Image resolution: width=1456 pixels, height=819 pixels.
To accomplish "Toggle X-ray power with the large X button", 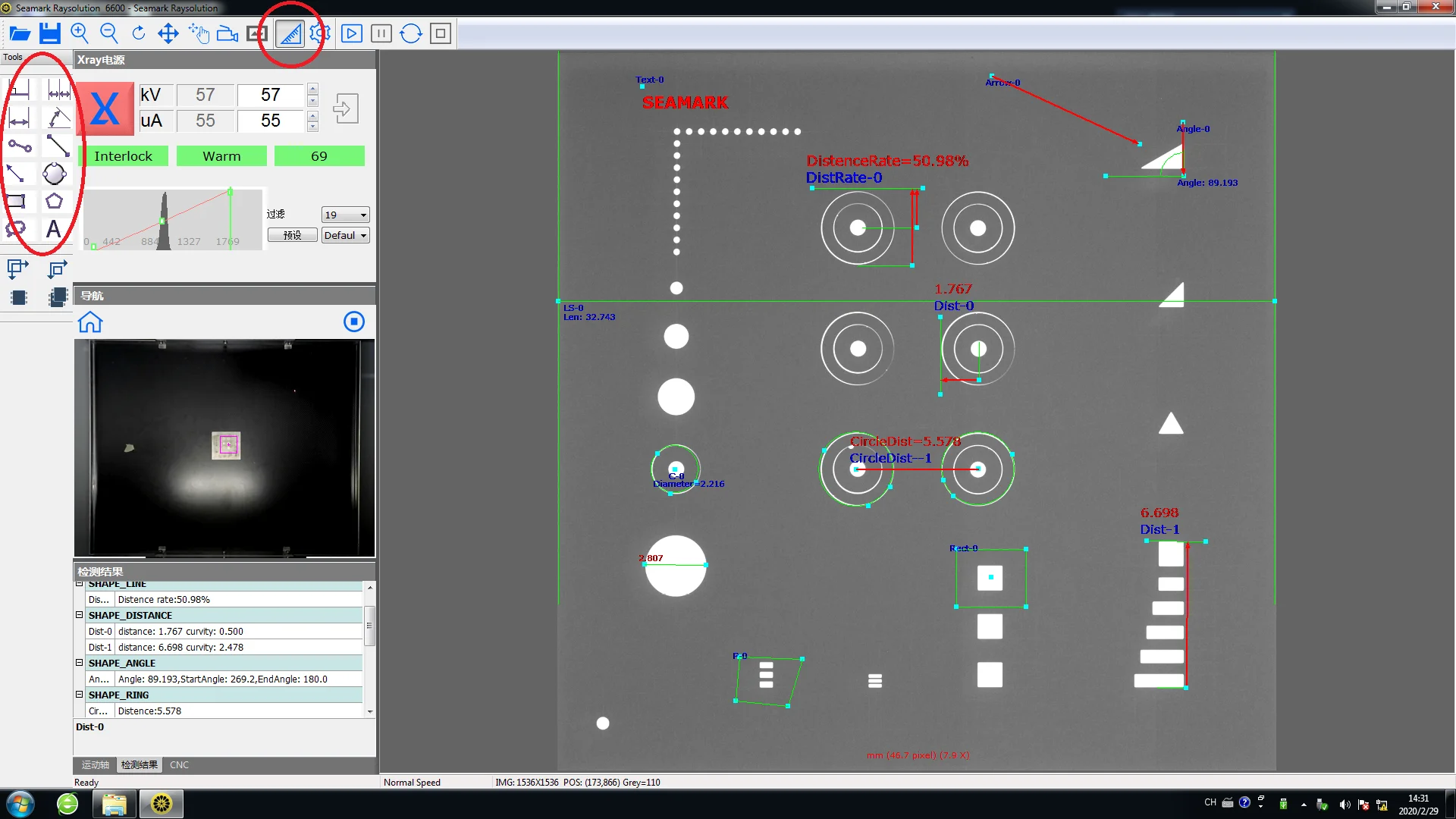I will click(105, 108).
